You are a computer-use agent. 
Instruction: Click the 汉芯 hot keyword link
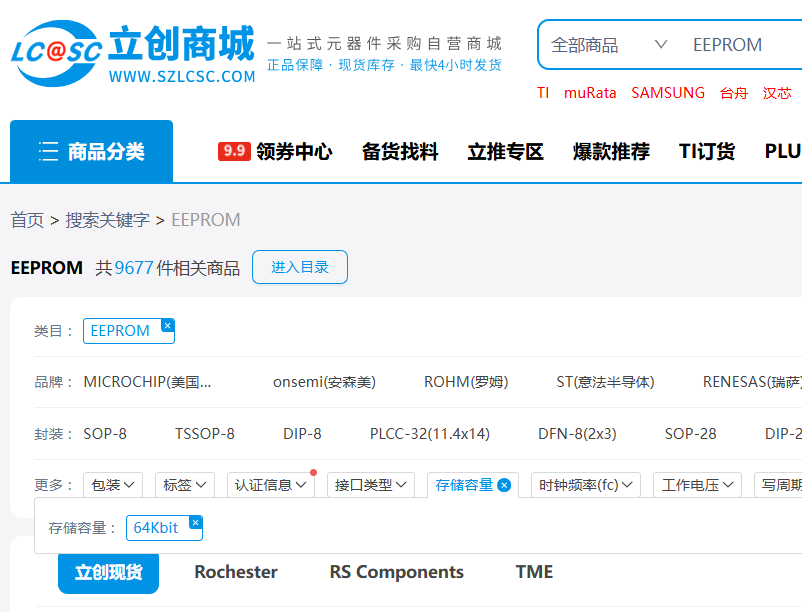click(777, 93)
